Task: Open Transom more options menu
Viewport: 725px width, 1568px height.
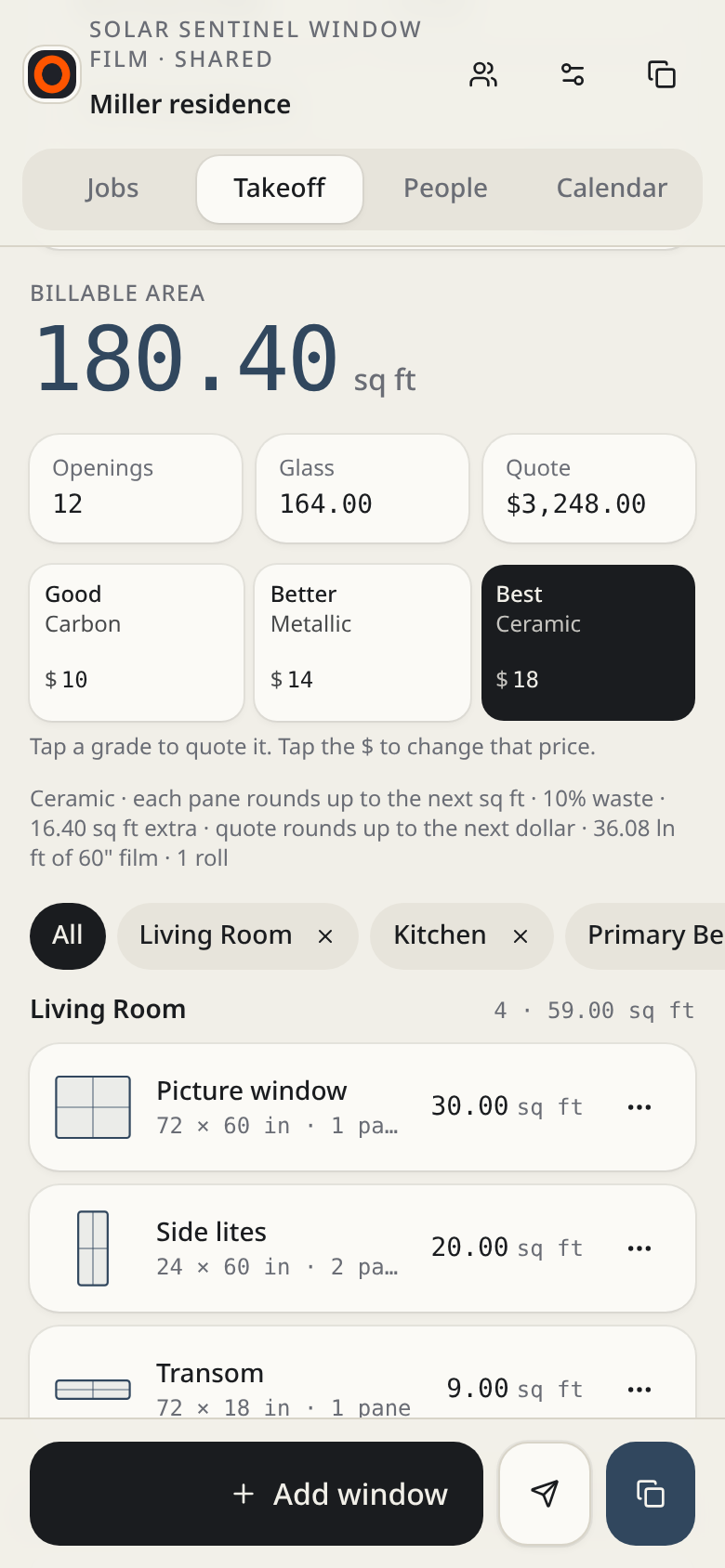Action: [x=639, y=1390]
